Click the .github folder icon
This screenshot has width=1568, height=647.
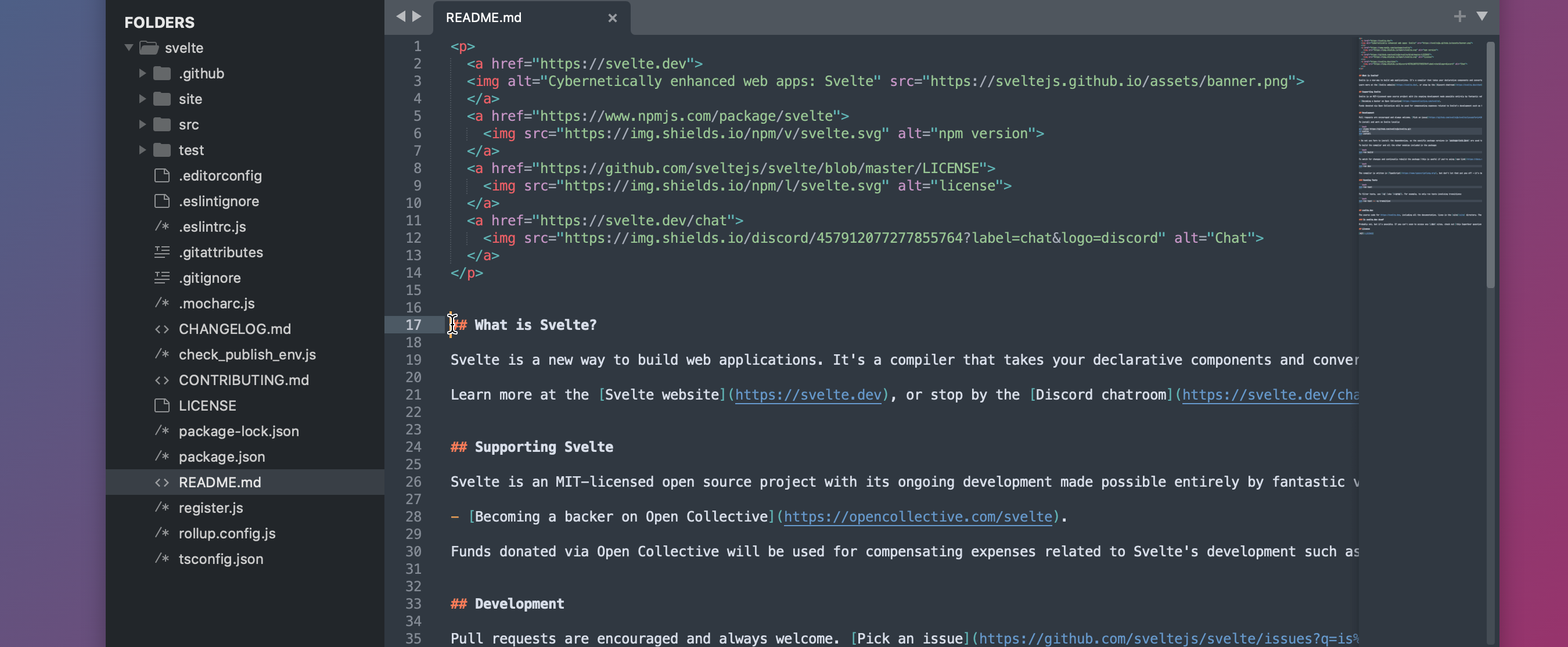(x=162, y=73)
